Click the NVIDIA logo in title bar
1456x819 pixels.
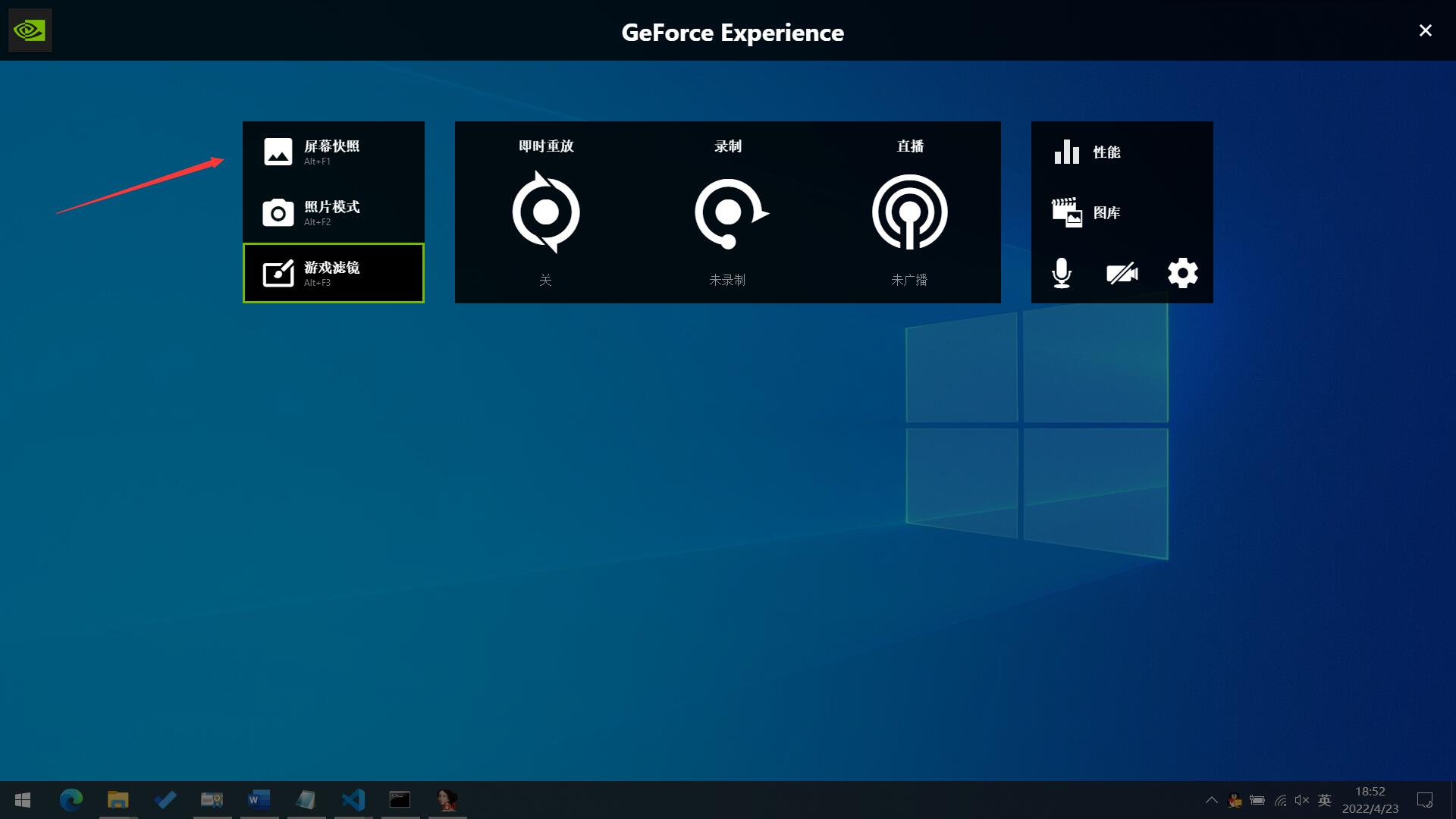pos(30,30)
